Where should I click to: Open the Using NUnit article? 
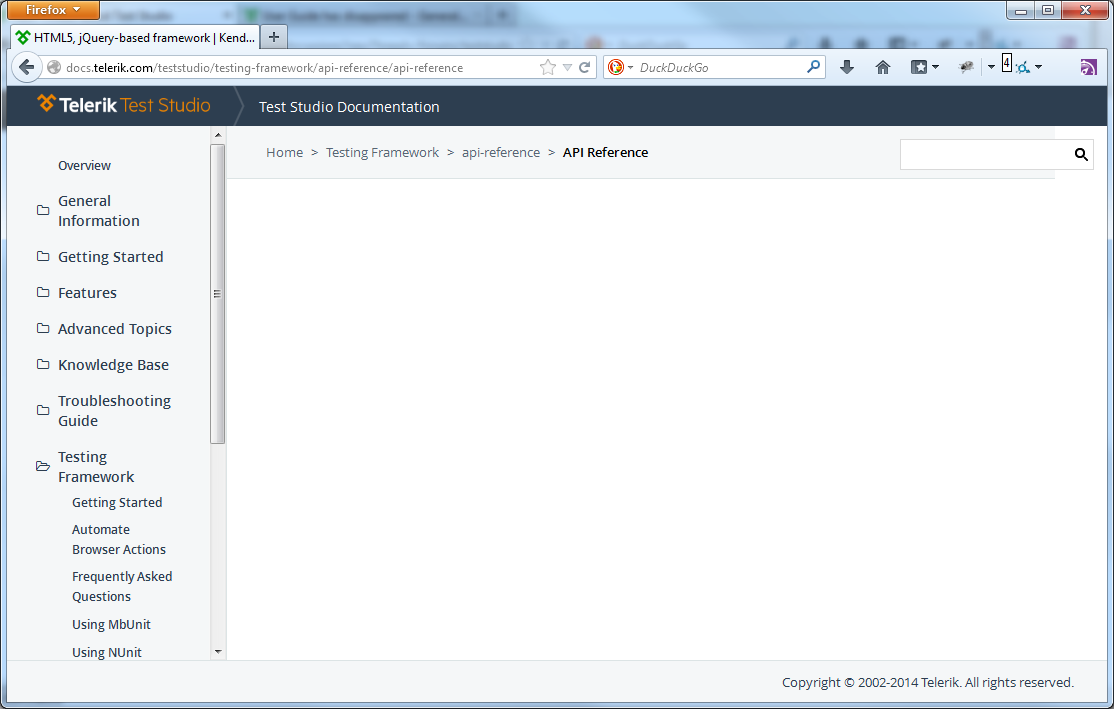[x=107, y=652]
